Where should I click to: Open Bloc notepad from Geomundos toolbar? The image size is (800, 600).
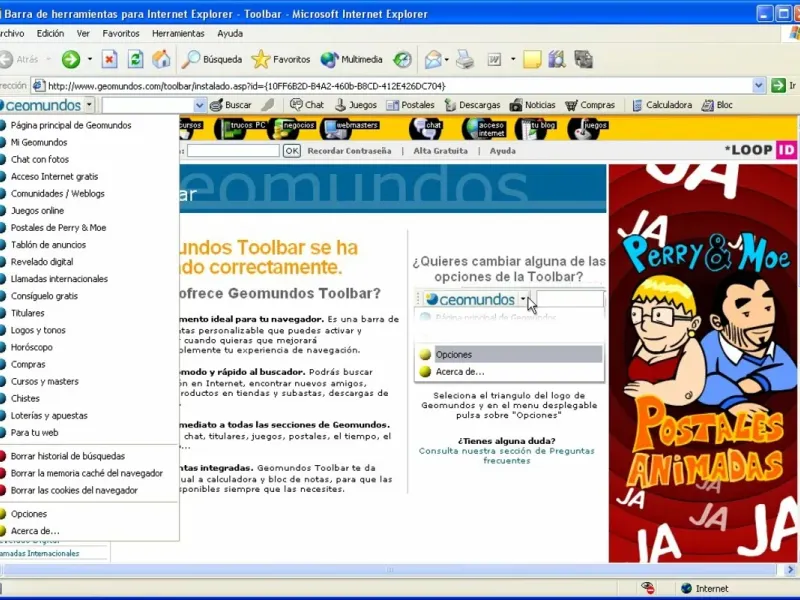click(x=717, y=105)
